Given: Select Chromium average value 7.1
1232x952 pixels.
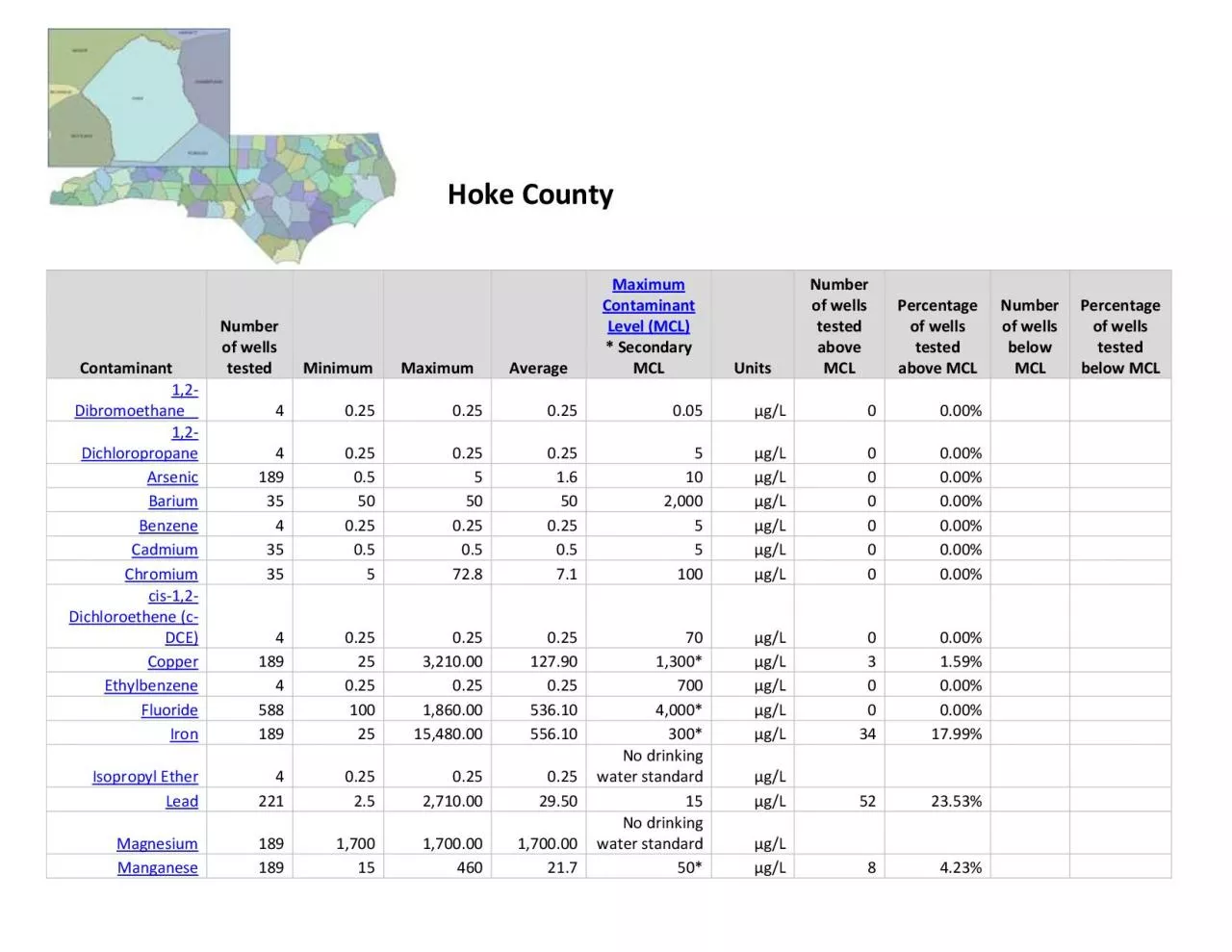Looking at the screenshot, I should [x=567, y=574].
